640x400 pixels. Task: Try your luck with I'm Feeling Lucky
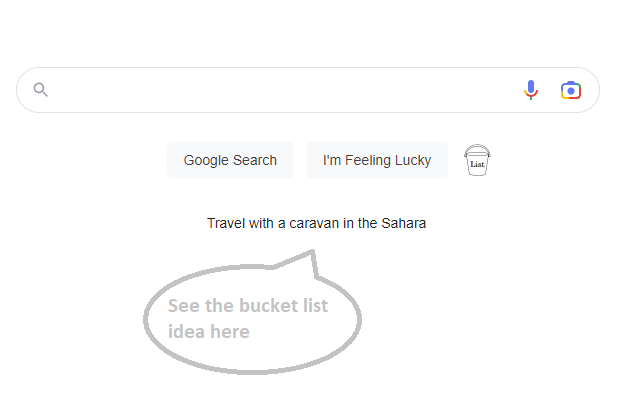(377, 160)
